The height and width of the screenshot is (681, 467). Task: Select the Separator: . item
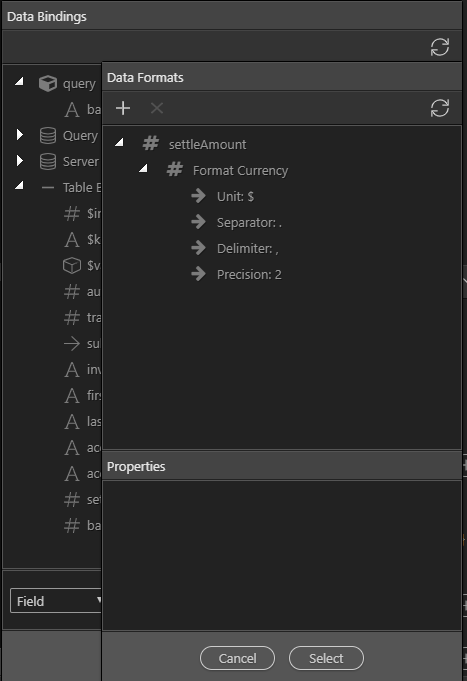[x=249, y=222]
